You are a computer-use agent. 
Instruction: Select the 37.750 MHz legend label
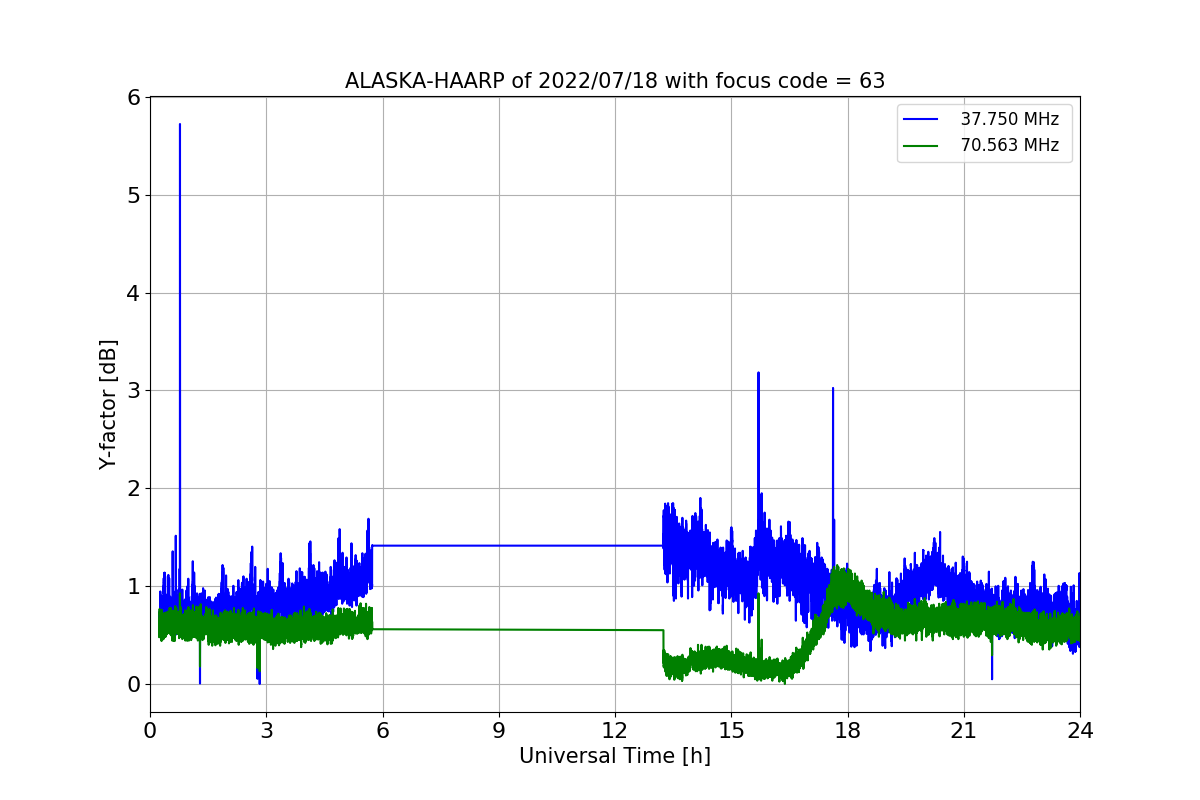pyautogui.click(x=1010, y=119)
